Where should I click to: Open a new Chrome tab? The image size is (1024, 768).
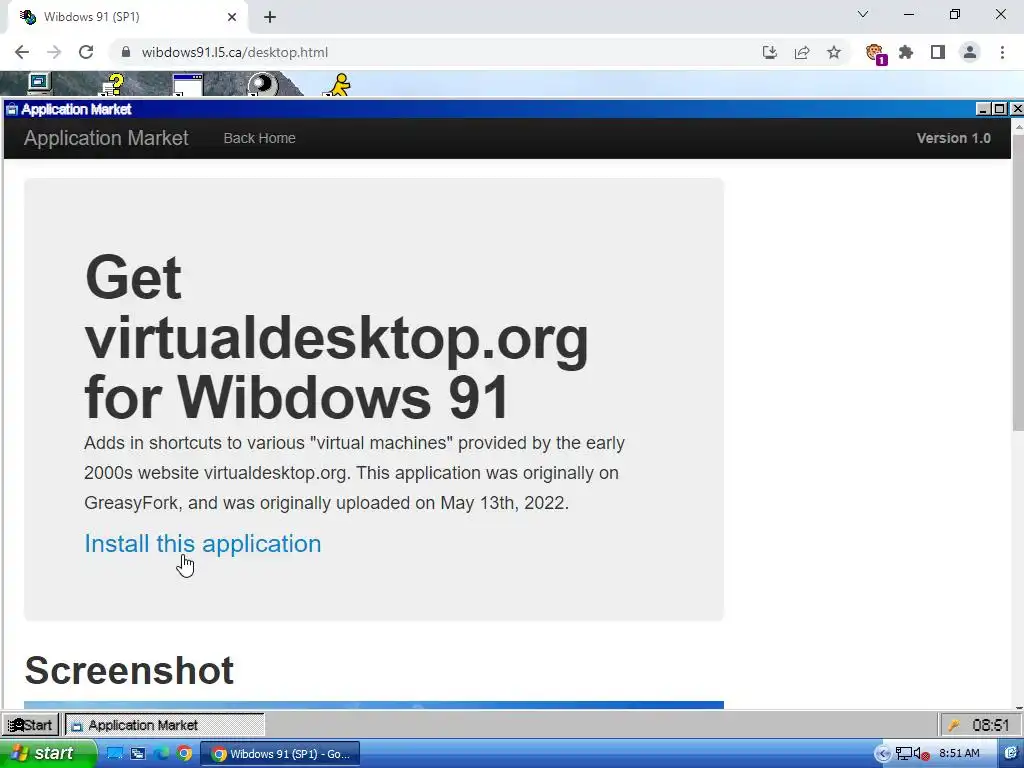pos(270,17)
